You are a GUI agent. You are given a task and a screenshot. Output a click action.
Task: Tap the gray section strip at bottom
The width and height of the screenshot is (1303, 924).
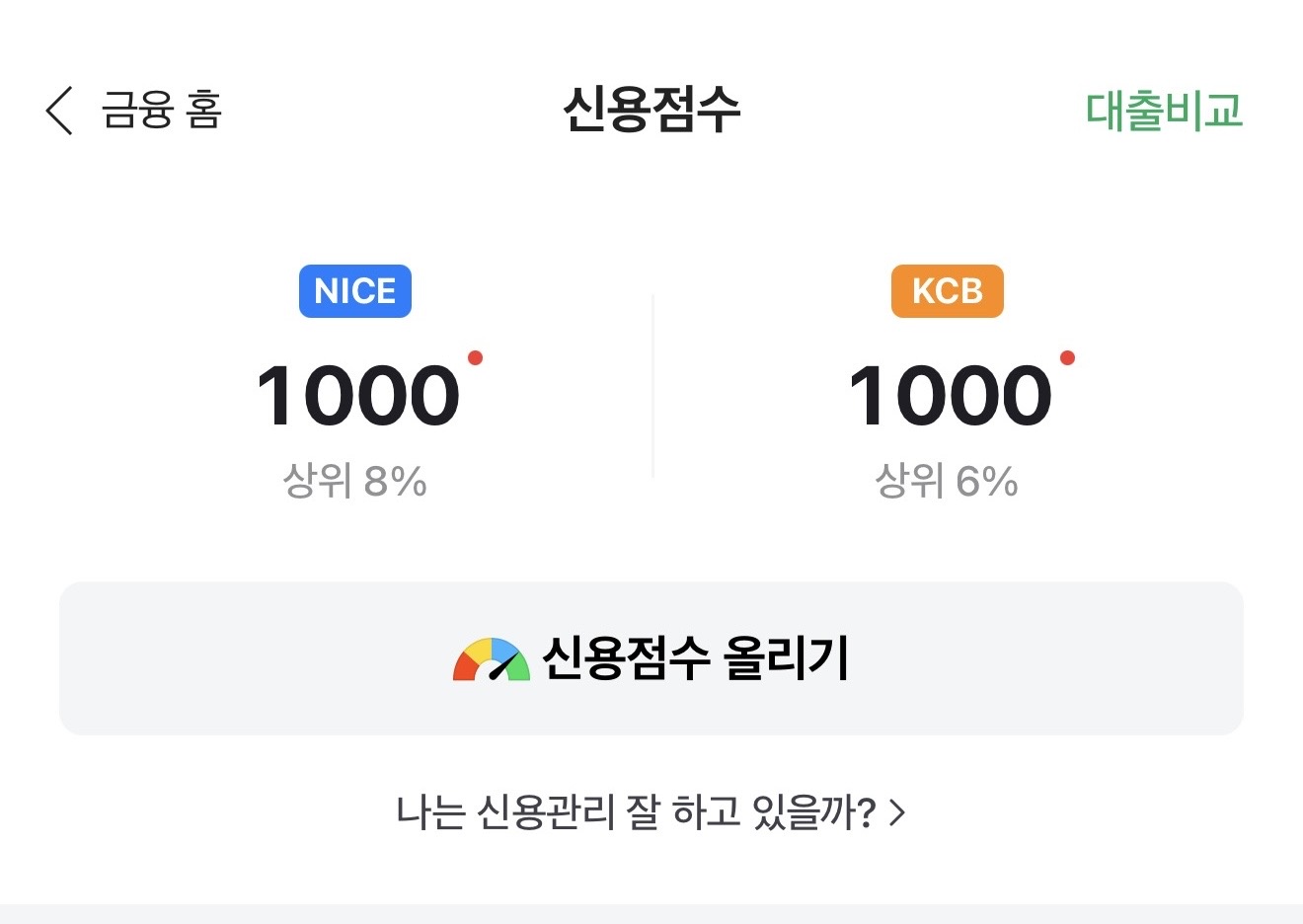[651, 913]
